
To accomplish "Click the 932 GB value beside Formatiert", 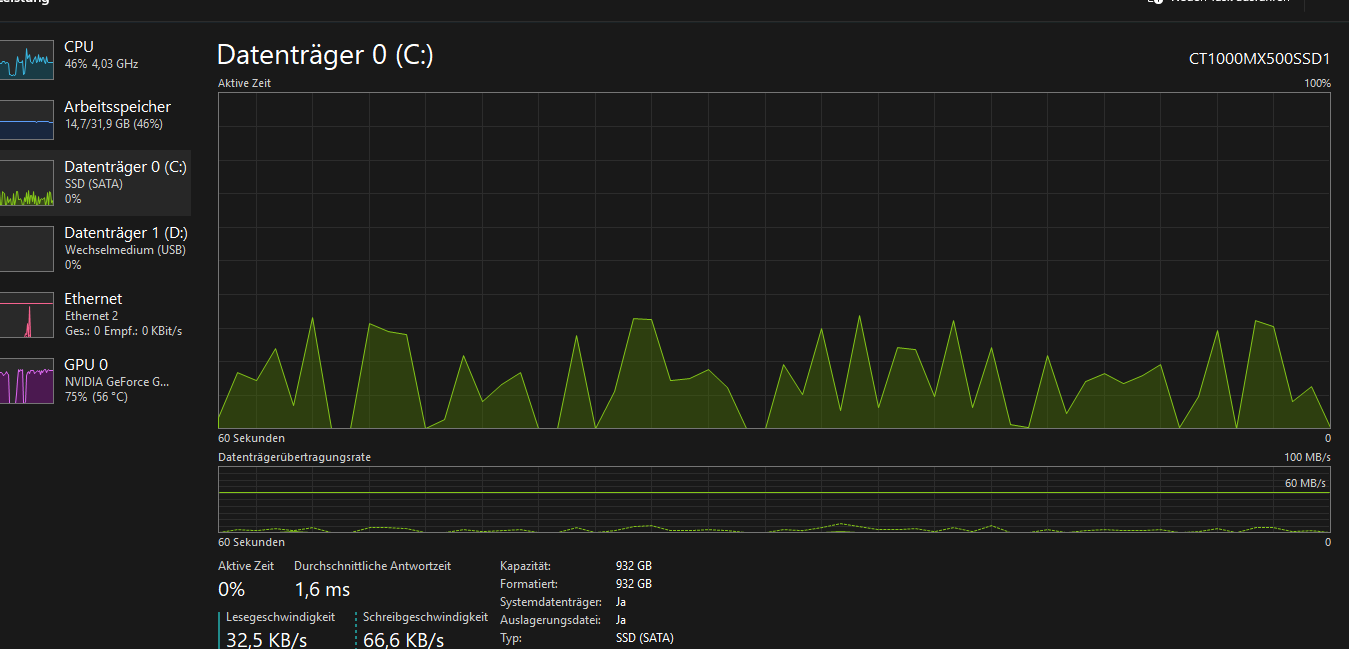I will coord(634,584).
